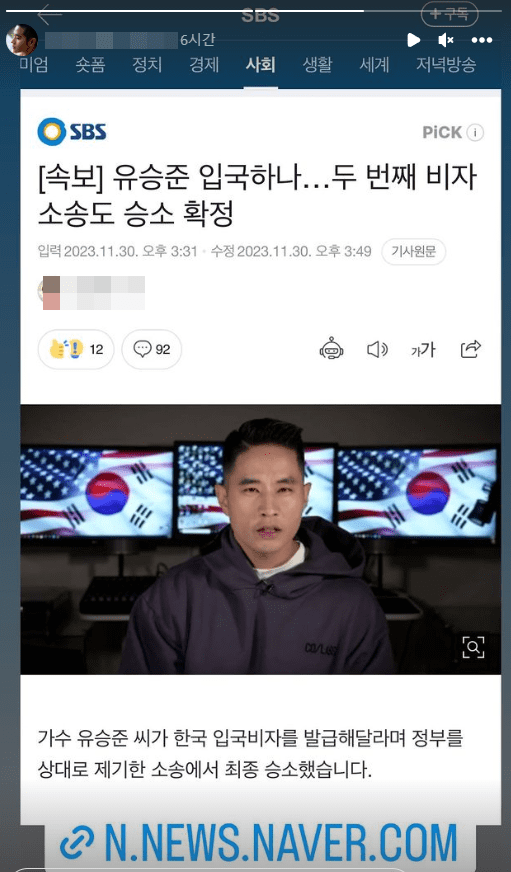Tap the reaction emoji button with 12

76,349
